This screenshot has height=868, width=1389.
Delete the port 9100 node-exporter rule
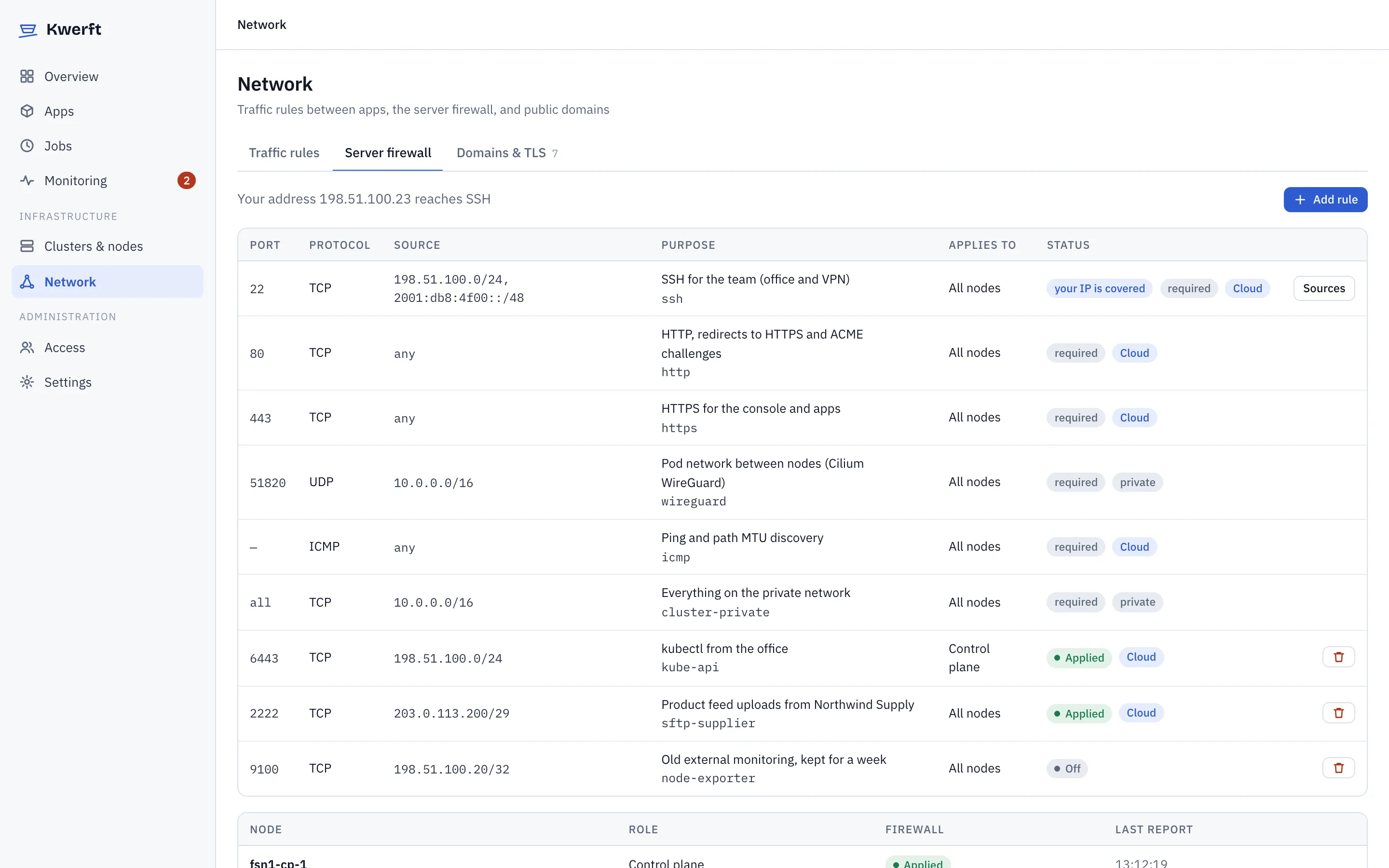(1338, 768)
